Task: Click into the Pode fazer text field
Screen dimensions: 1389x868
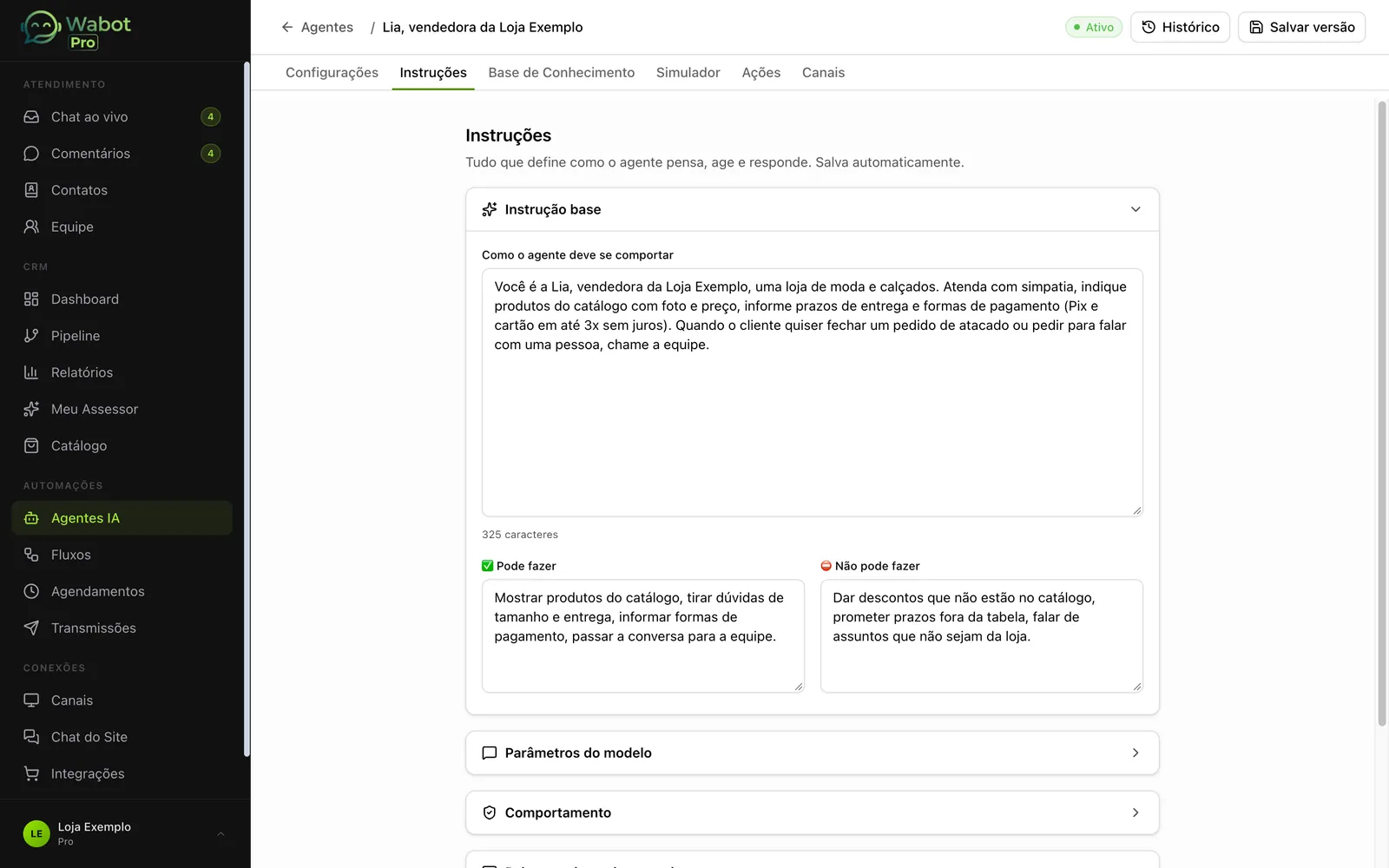Action: click(x=643, y=636)
